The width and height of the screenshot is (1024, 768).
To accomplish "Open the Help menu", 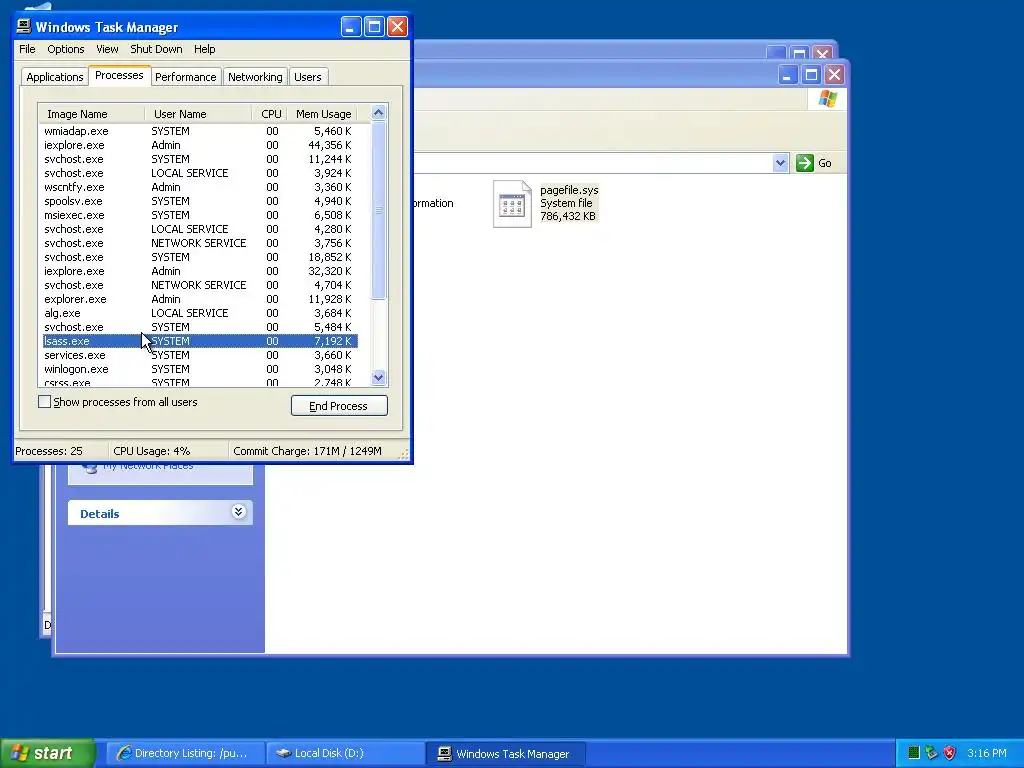I will 204,49.
